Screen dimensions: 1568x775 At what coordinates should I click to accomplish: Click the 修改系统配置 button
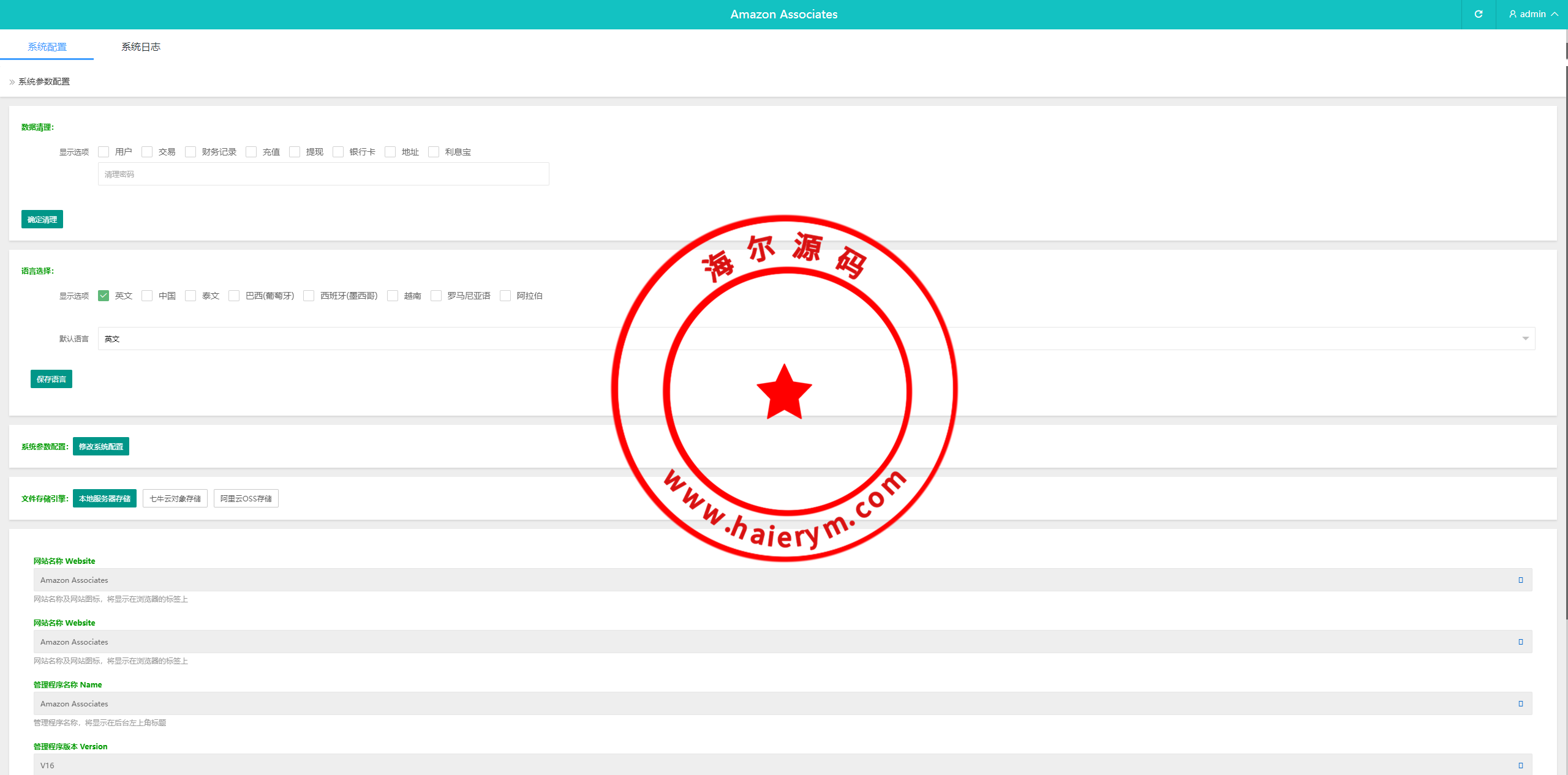(101, 446)
